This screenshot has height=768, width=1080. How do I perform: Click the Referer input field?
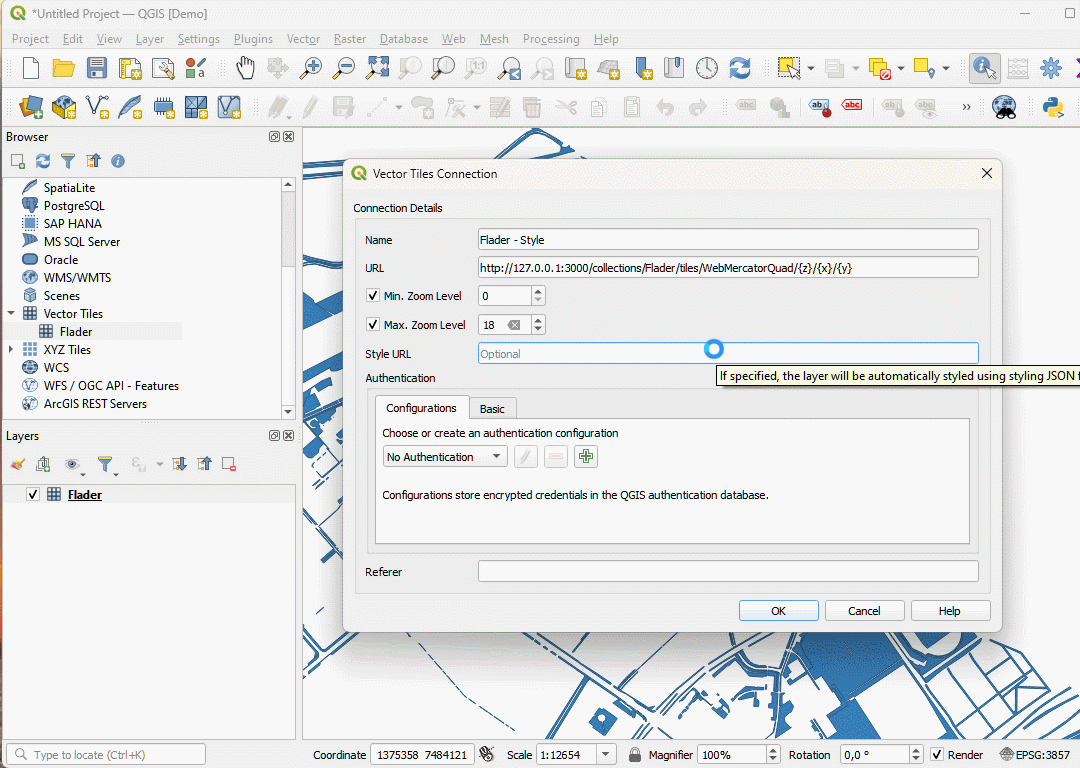click(728, 571)
